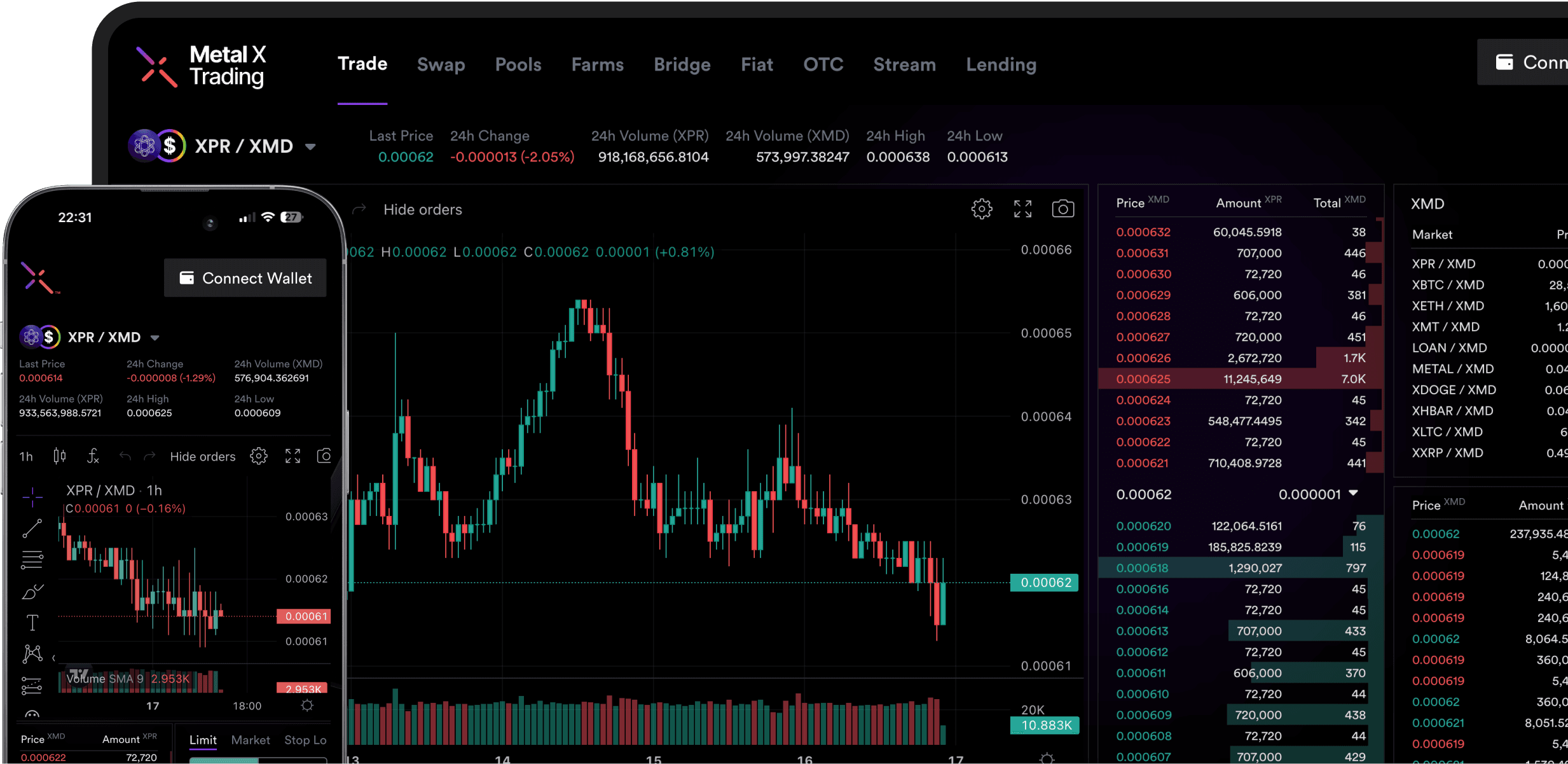Enter fullscreen on the desktop chart
Screen dimensions: 1568x764
[x=1022, y=209]
